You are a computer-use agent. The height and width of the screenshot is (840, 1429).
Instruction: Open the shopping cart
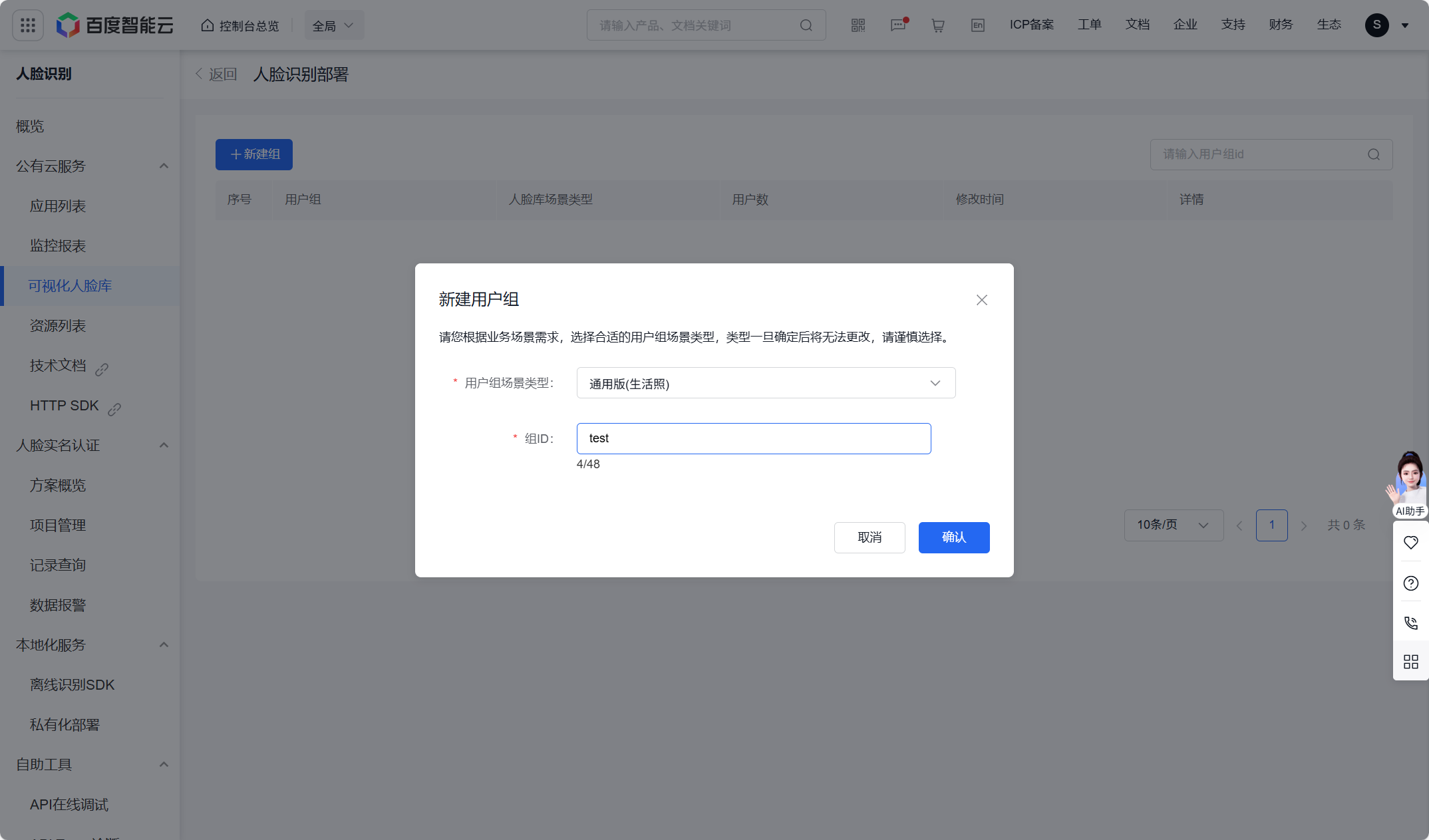pos(937,25)
